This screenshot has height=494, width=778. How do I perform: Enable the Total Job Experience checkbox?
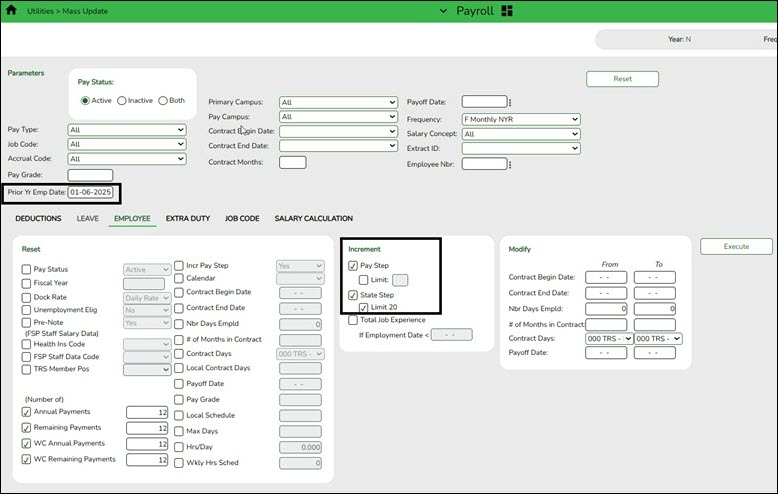point(353,320)
